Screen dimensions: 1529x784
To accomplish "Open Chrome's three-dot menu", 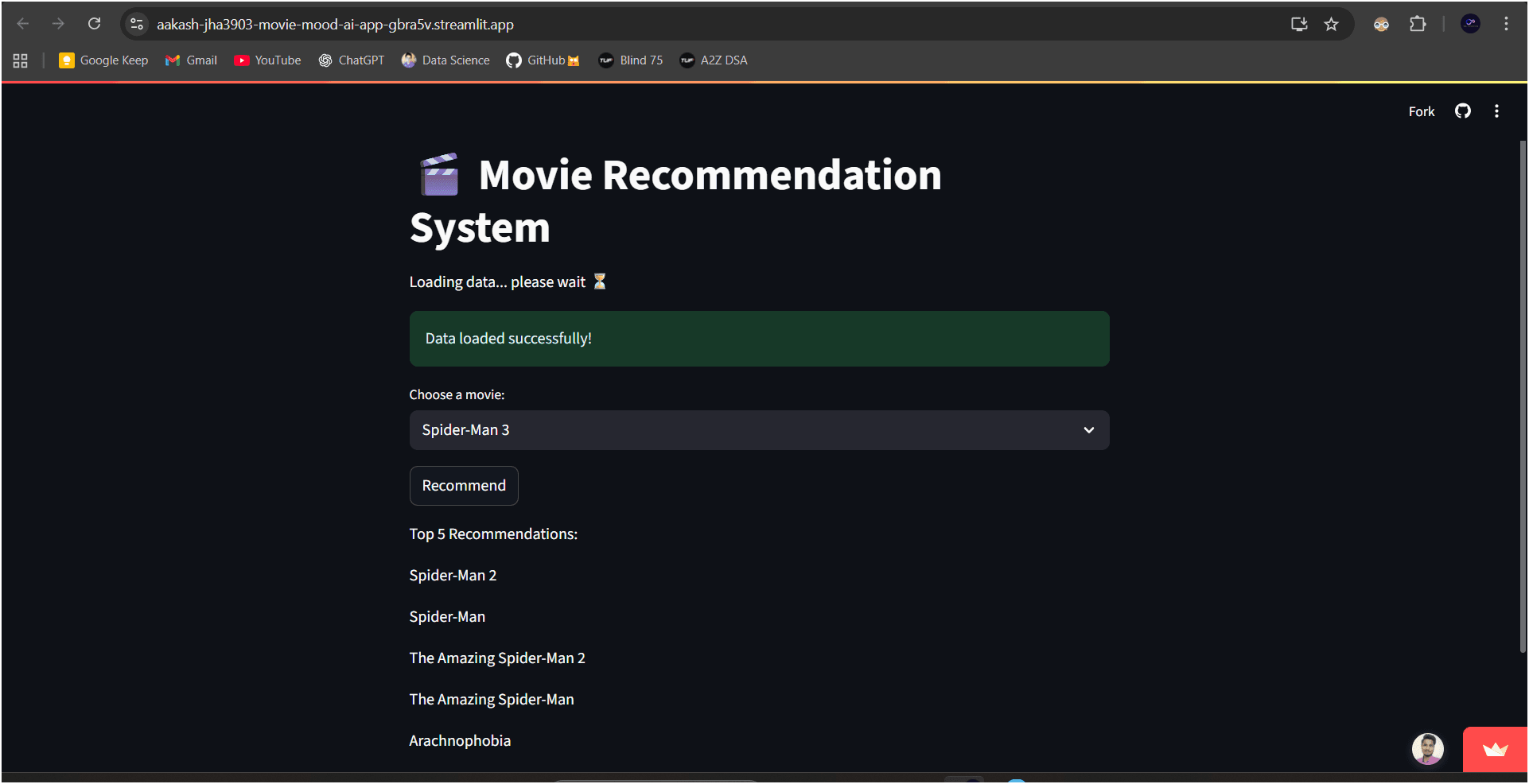I will click(1506, 24).
